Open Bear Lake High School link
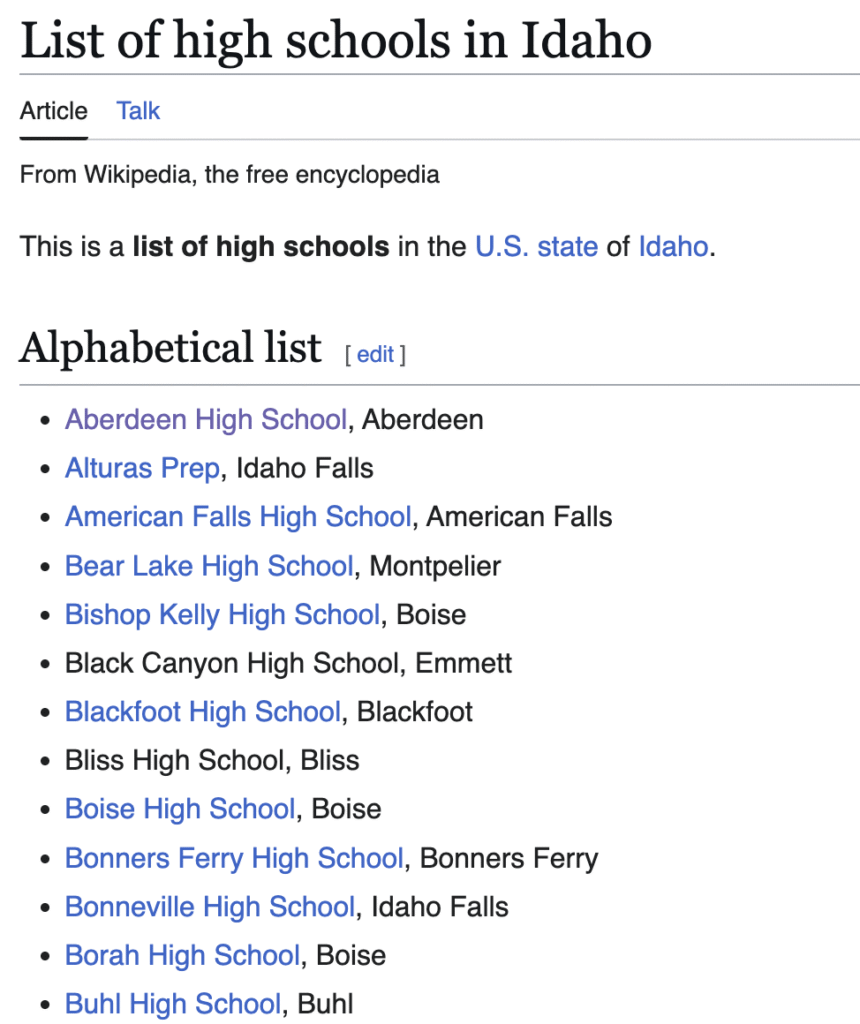 (x=209, y=566)
